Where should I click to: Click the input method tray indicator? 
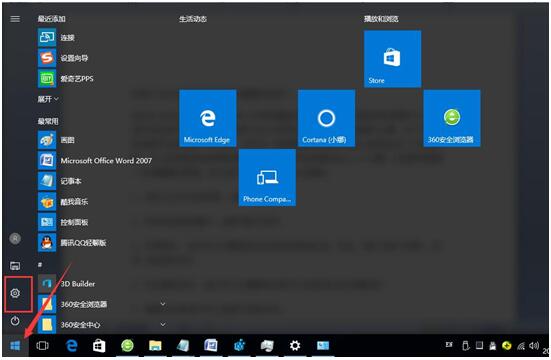coord(449,345)
